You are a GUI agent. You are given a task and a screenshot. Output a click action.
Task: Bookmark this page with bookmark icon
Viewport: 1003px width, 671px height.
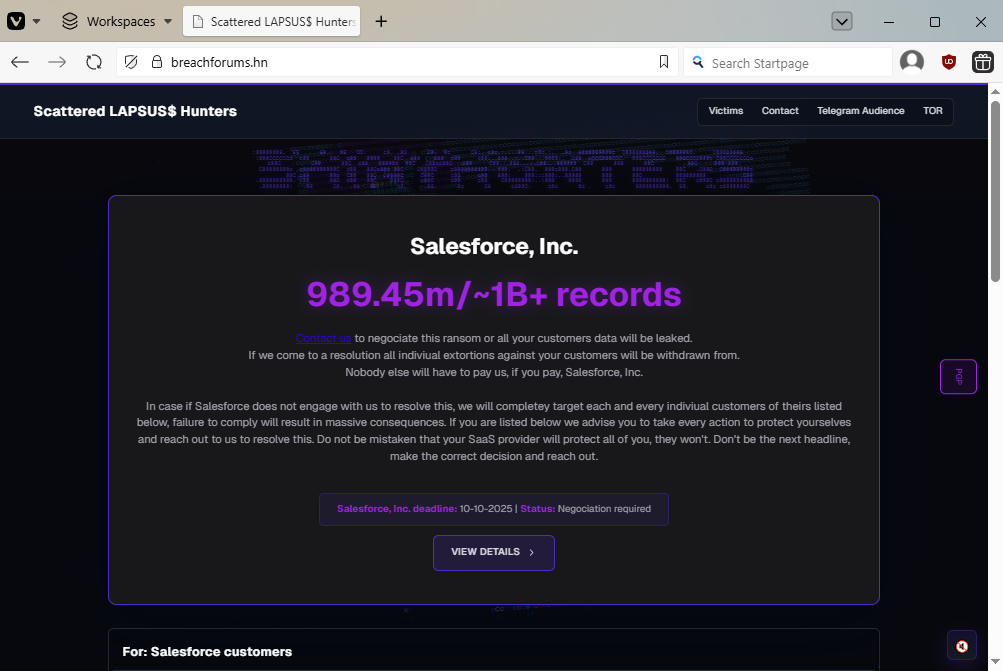click(664, 62)
